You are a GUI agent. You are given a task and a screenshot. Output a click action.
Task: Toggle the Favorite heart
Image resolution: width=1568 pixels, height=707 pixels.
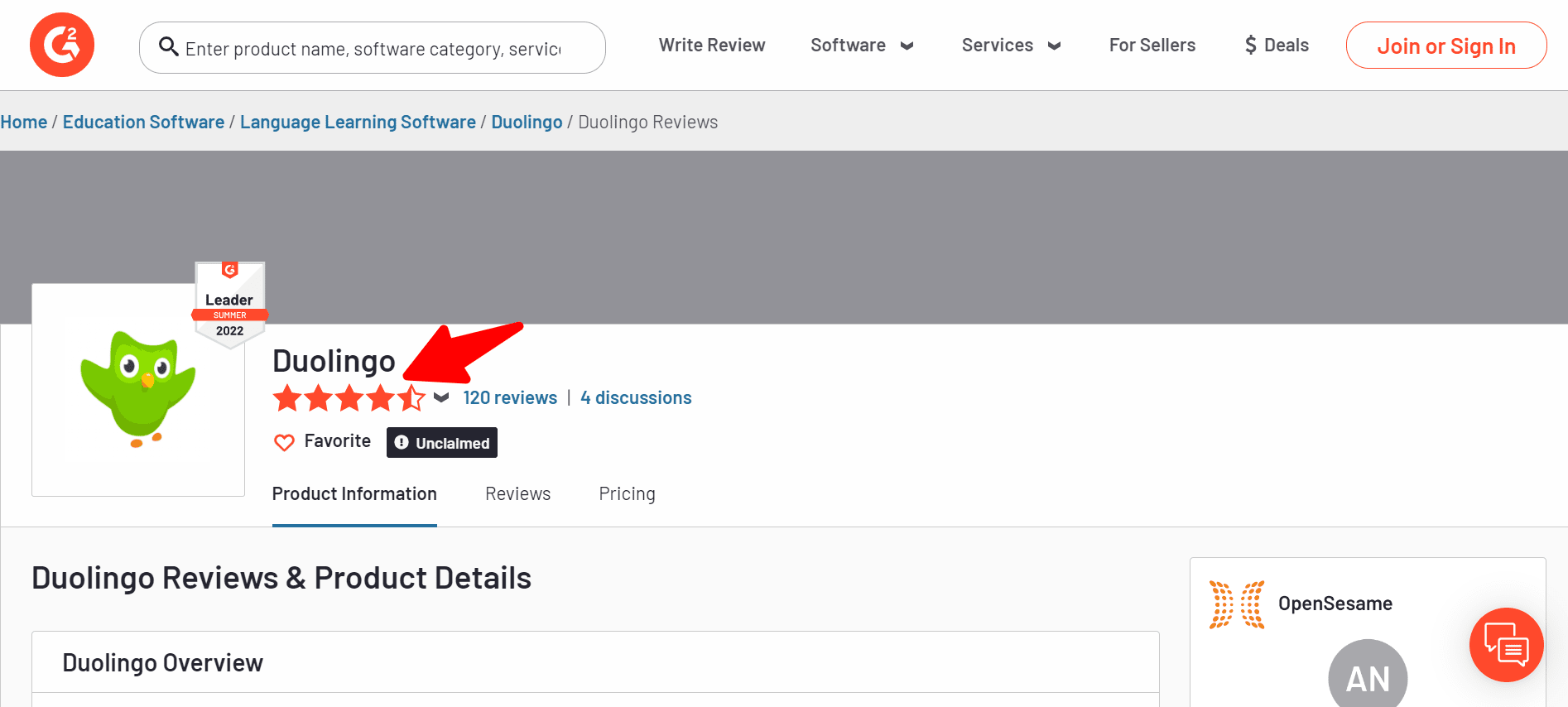coord(284,442)
